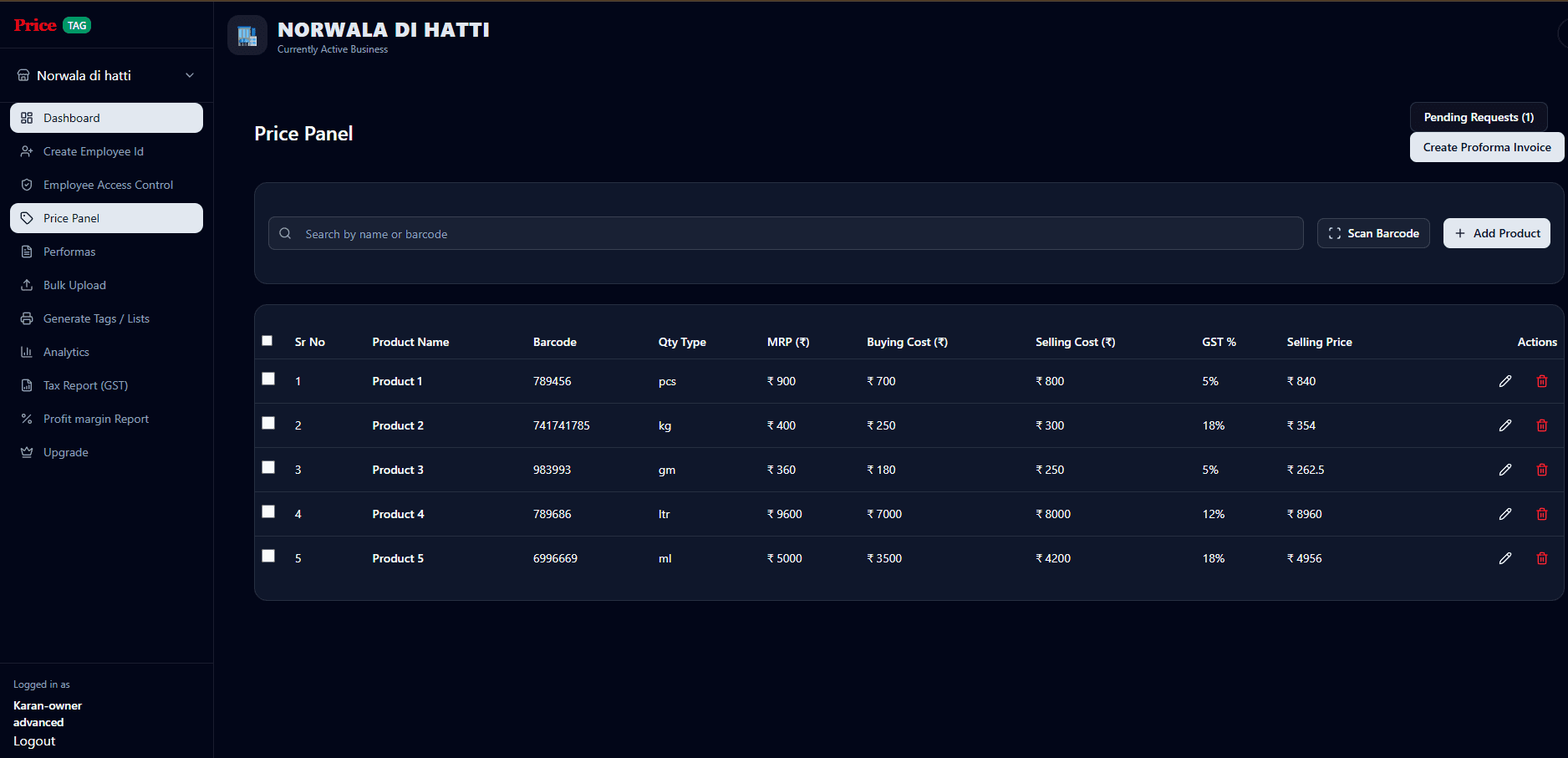
Task: Click the Norwala Di Hatti business logo
Action: tap(247, 35)
